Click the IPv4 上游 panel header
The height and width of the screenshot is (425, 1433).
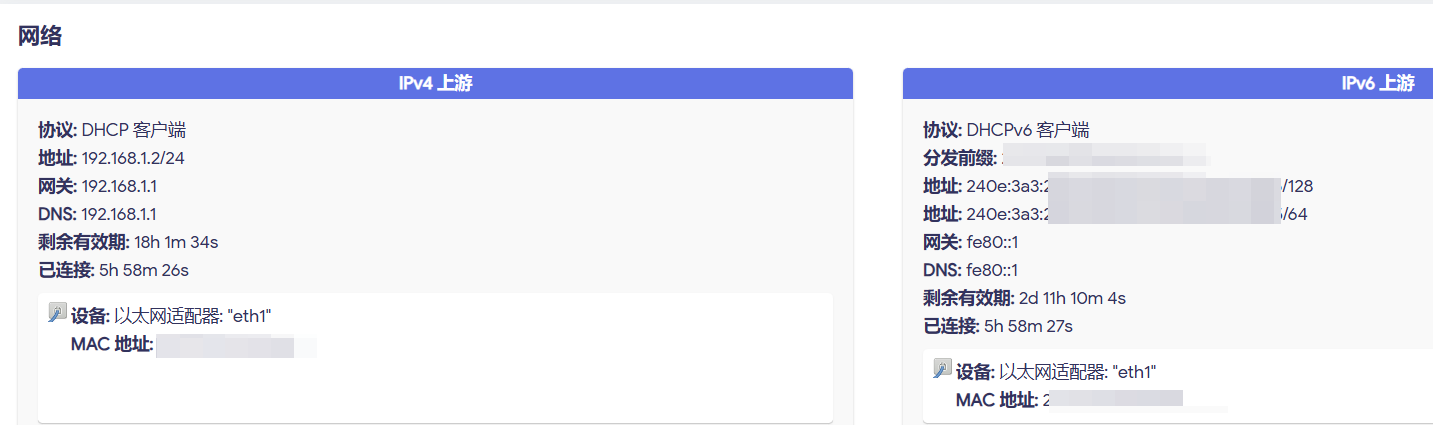pyautogui.click(x=435, y=84)
